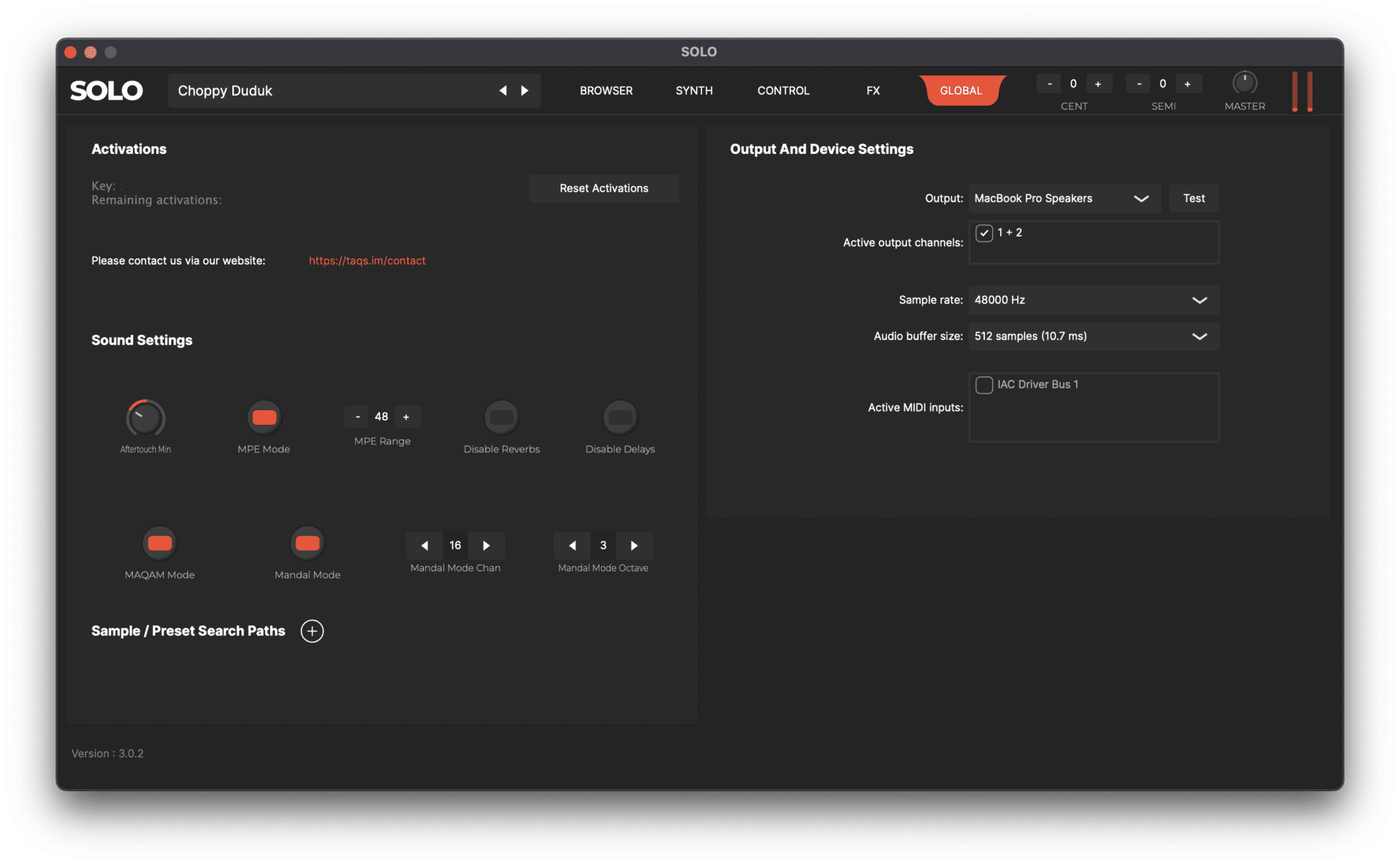This screenshot has width=1400, height=865.
Task: Click the Reset Activations button
Action: point(604,188)
